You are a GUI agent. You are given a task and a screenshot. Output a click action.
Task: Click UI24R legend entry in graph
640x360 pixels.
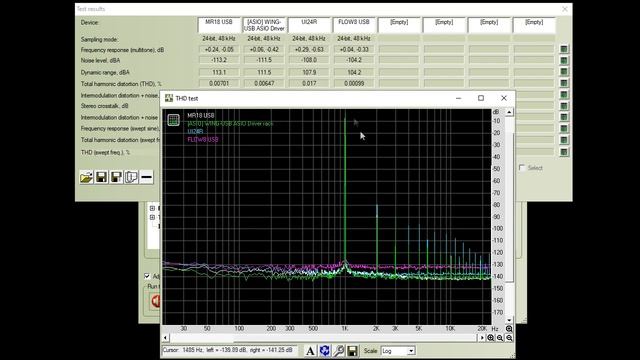click(195, 131)
